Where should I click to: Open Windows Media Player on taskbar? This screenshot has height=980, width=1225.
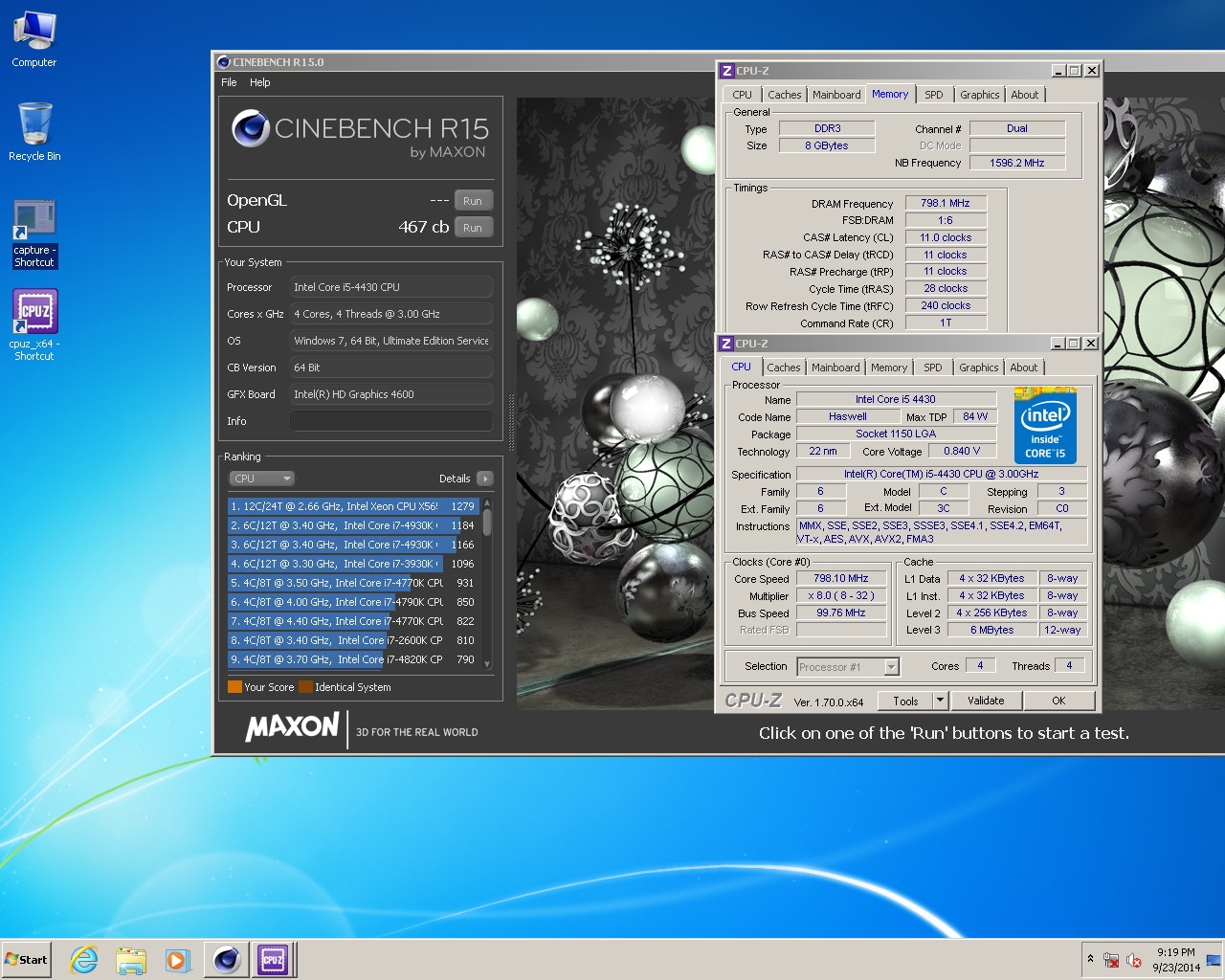177,959
